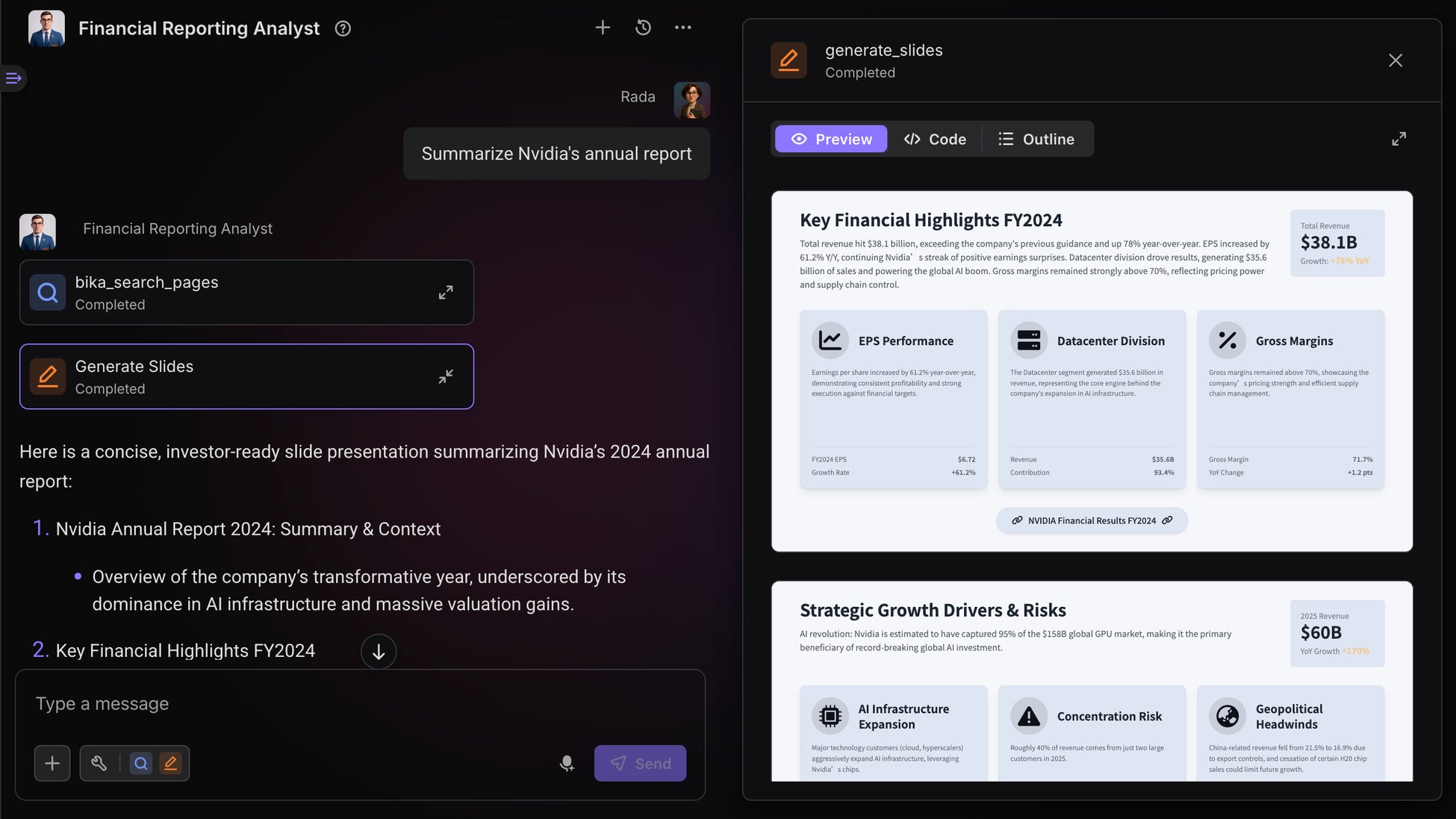Toggle the search tool icon in input toolbar
1456x819 pixels.
click(140, 763)
